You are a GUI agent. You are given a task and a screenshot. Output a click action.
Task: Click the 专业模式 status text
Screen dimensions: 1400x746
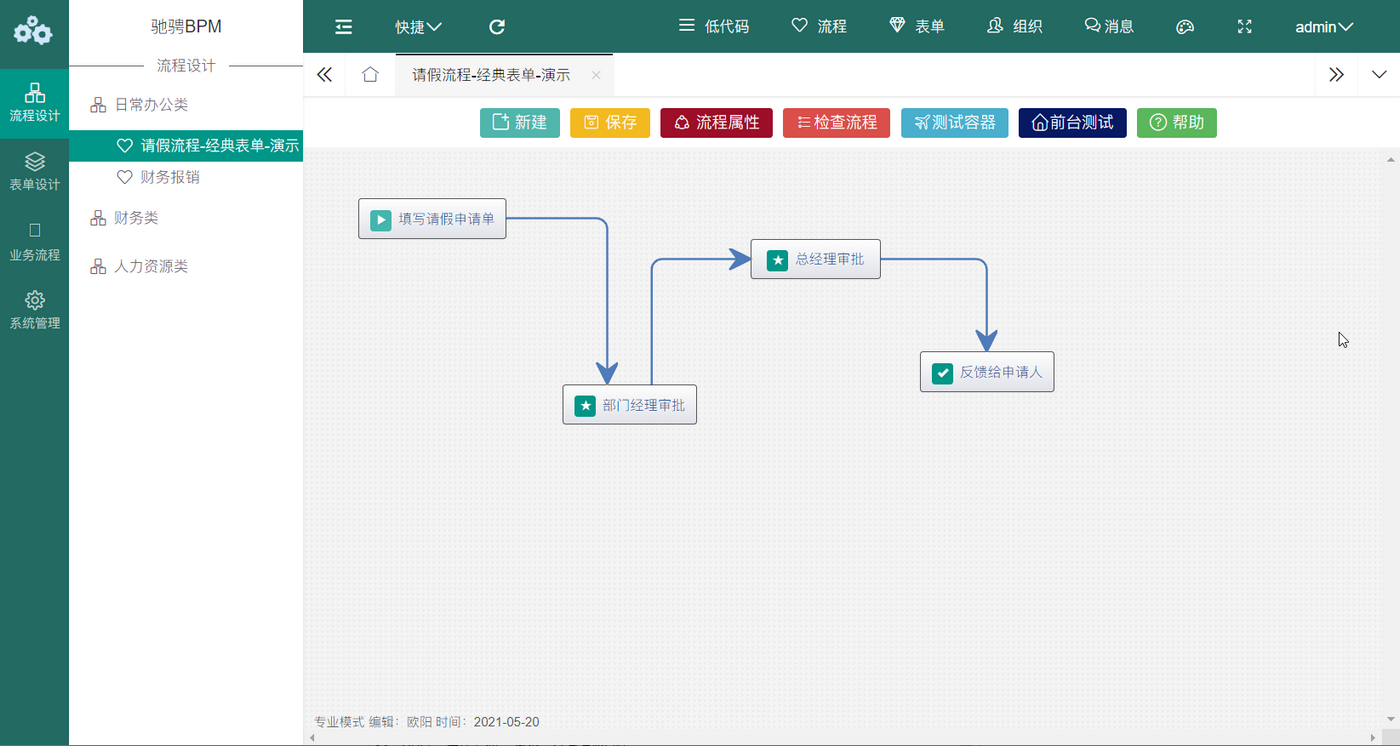340,722
